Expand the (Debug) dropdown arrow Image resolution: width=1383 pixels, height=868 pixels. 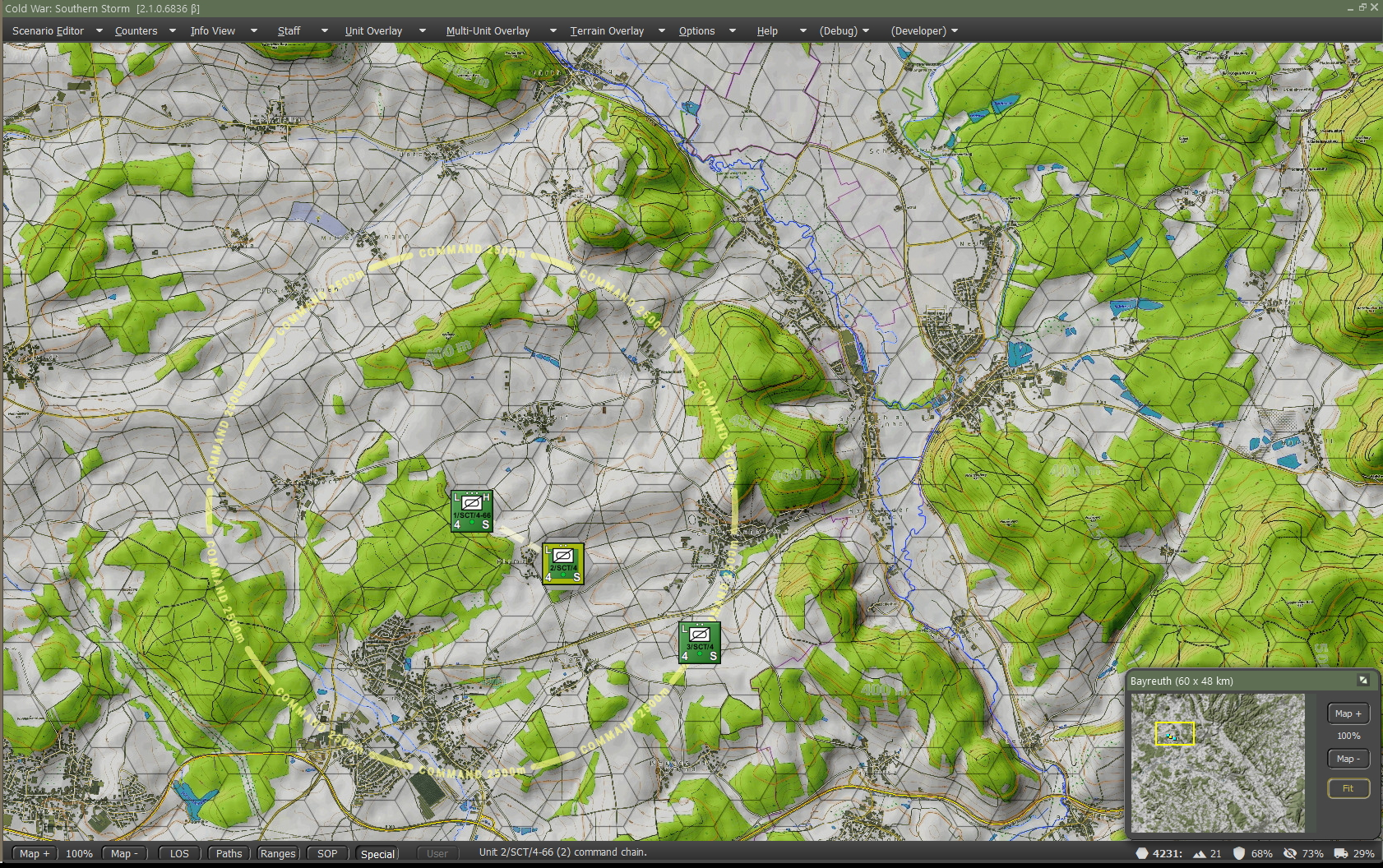[866, 30]
